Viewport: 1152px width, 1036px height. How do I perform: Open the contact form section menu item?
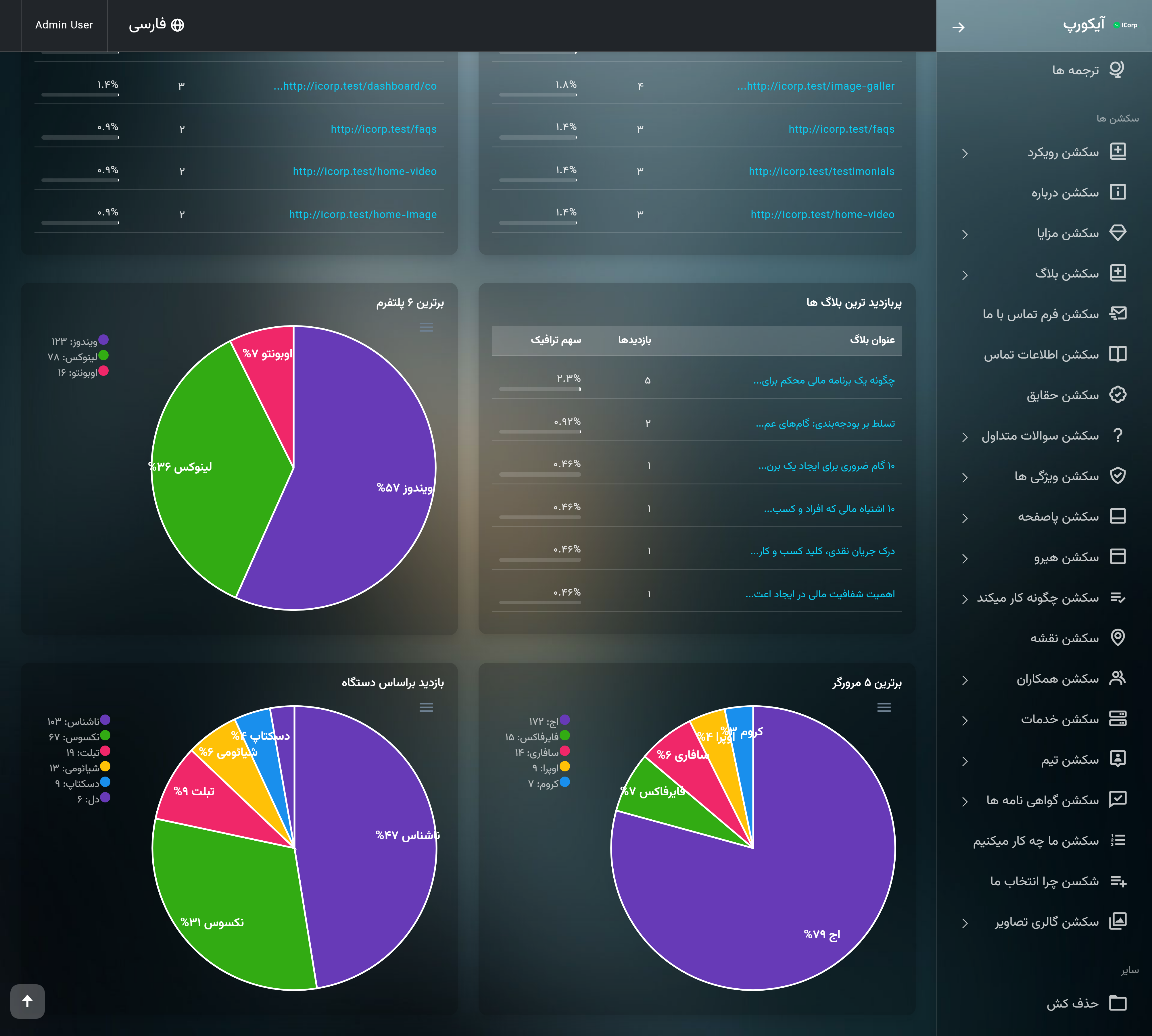tap(1041, 314)
